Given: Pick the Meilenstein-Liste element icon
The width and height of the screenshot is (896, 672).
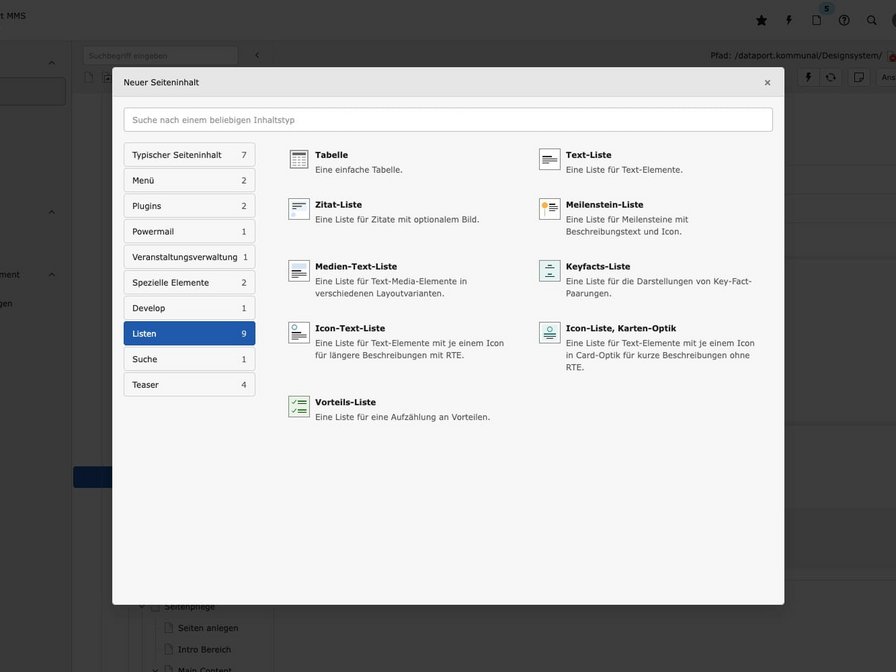Looking at the screenshot, I should coord(550,209).
